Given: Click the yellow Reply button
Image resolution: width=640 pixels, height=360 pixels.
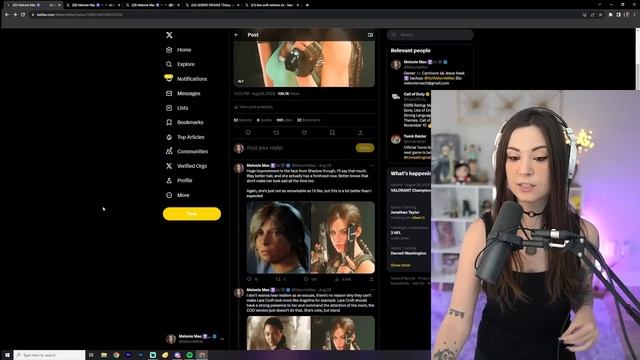Looking at the screenshot, I should coord(365,148).
